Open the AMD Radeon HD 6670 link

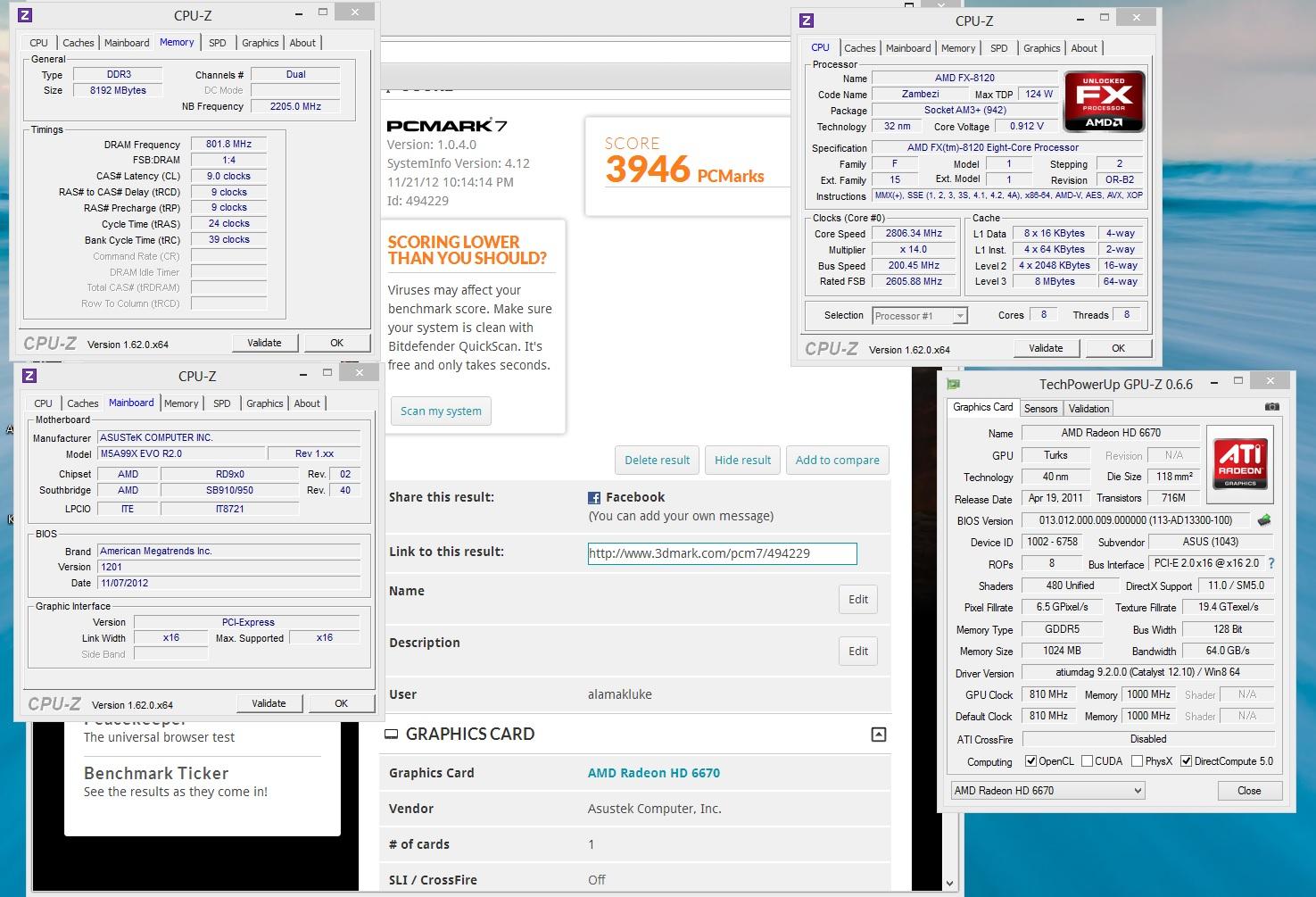point(654,773)
